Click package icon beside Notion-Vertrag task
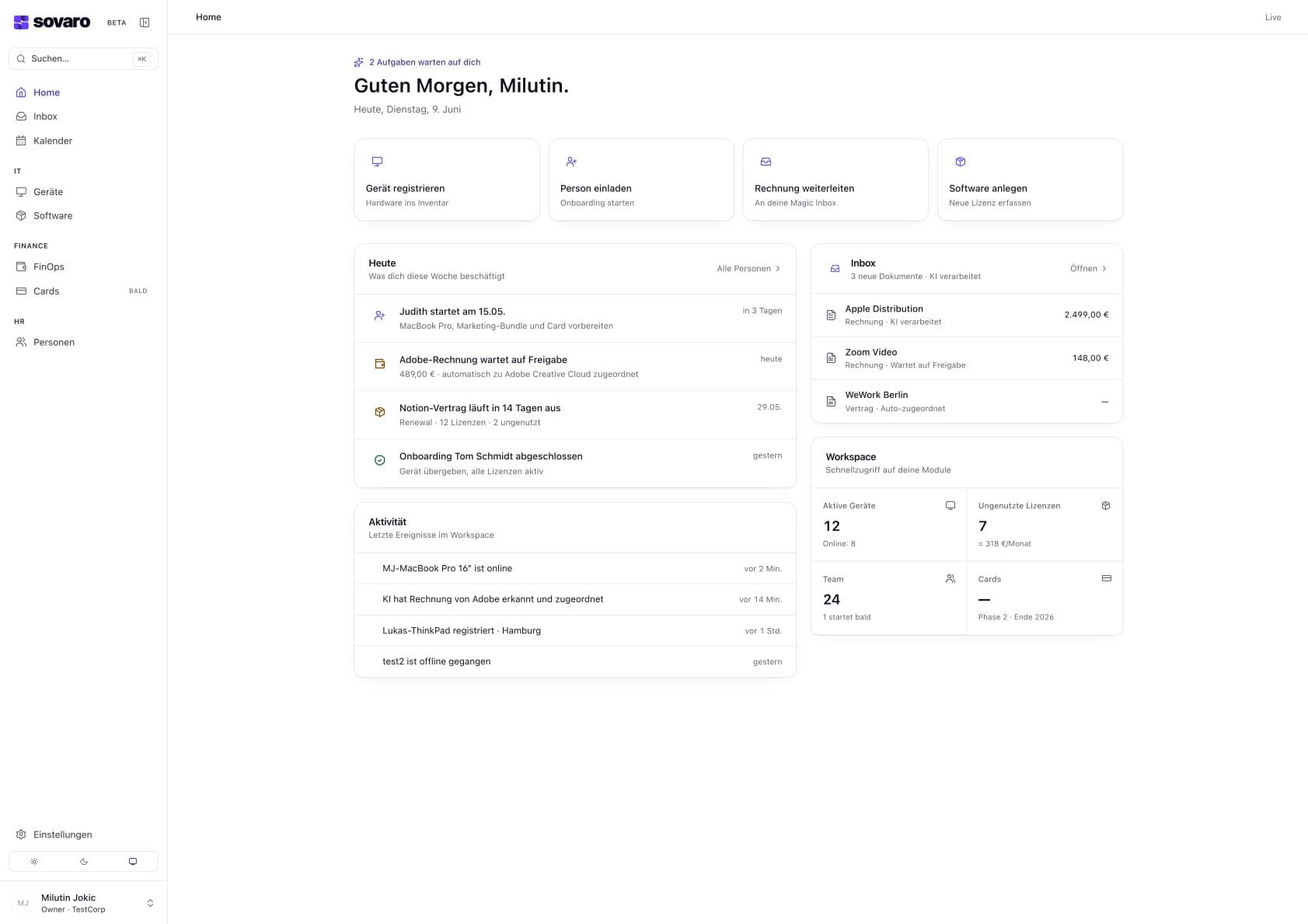 [x=380, y=412]
